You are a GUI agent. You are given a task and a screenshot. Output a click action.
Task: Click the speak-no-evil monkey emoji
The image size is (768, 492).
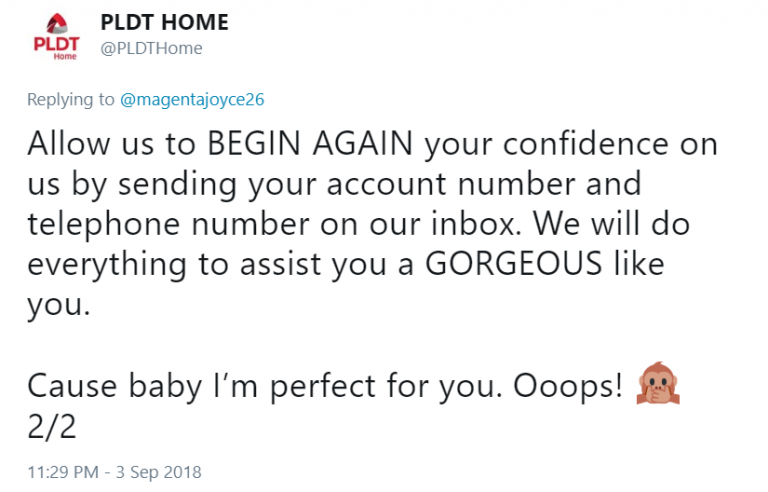click(x=658, y=383)
